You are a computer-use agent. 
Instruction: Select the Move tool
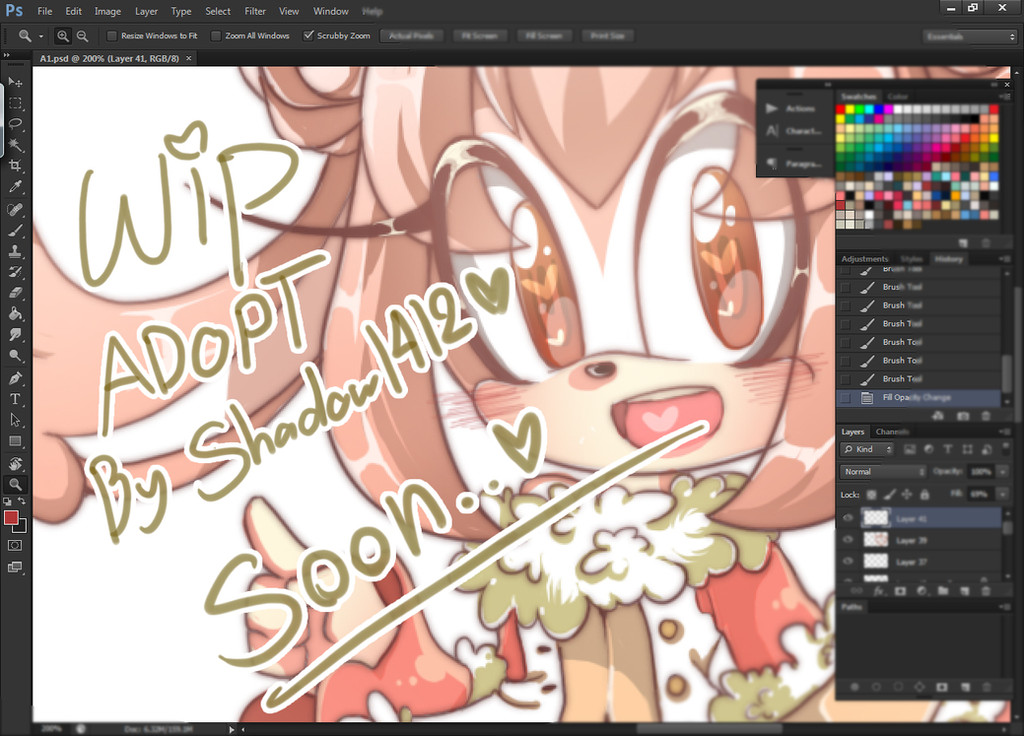pyautogui.click(x=15, y=82)
